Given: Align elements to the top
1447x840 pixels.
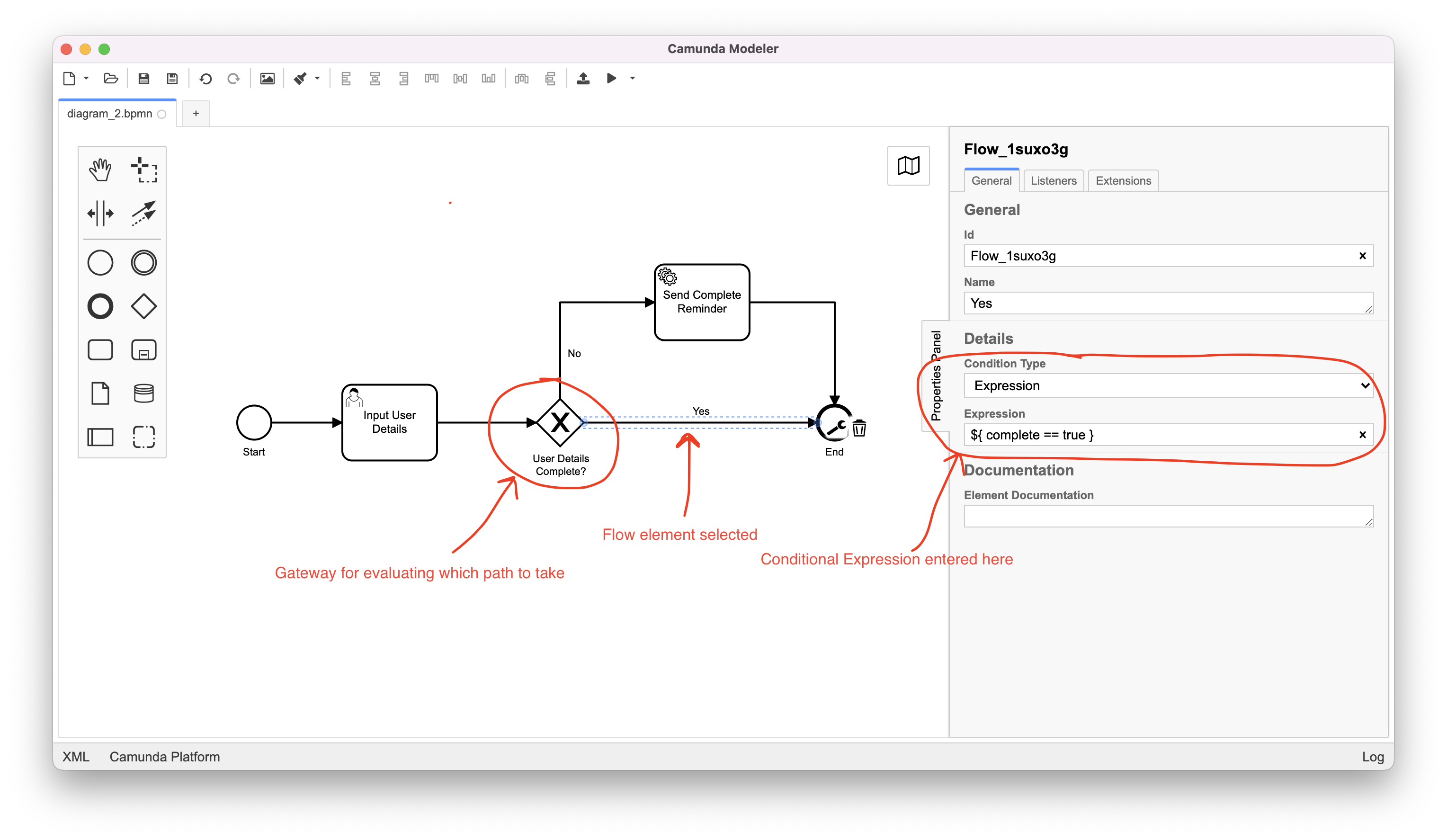Looking at the screenshot, I should (432, 78).
